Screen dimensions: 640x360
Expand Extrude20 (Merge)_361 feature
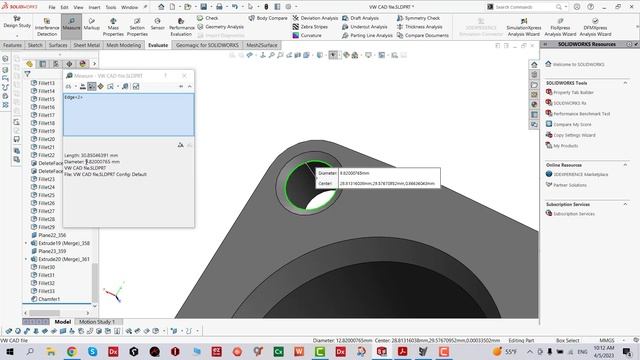point(26,259)
